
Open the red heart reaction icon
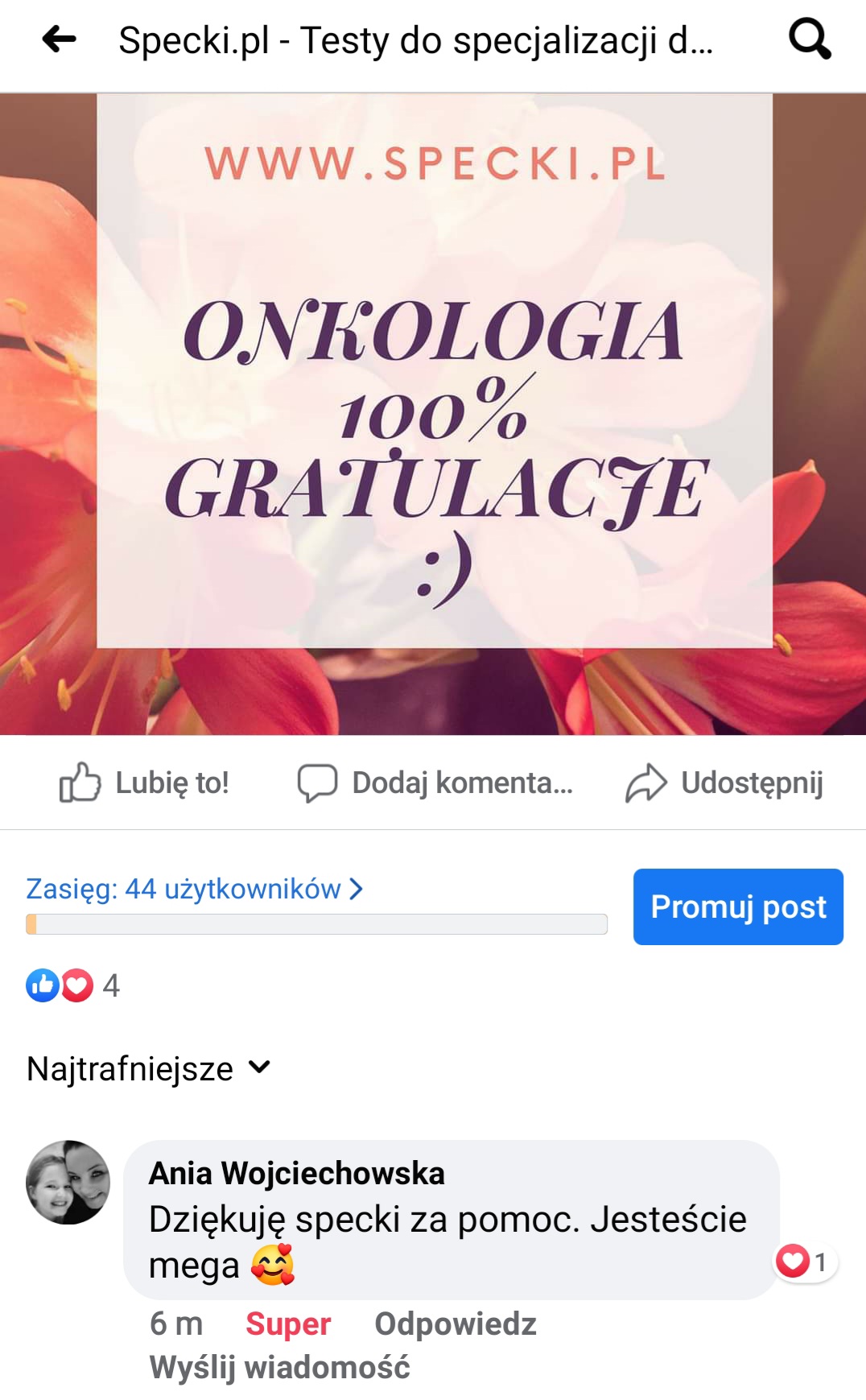click(77, 985)
